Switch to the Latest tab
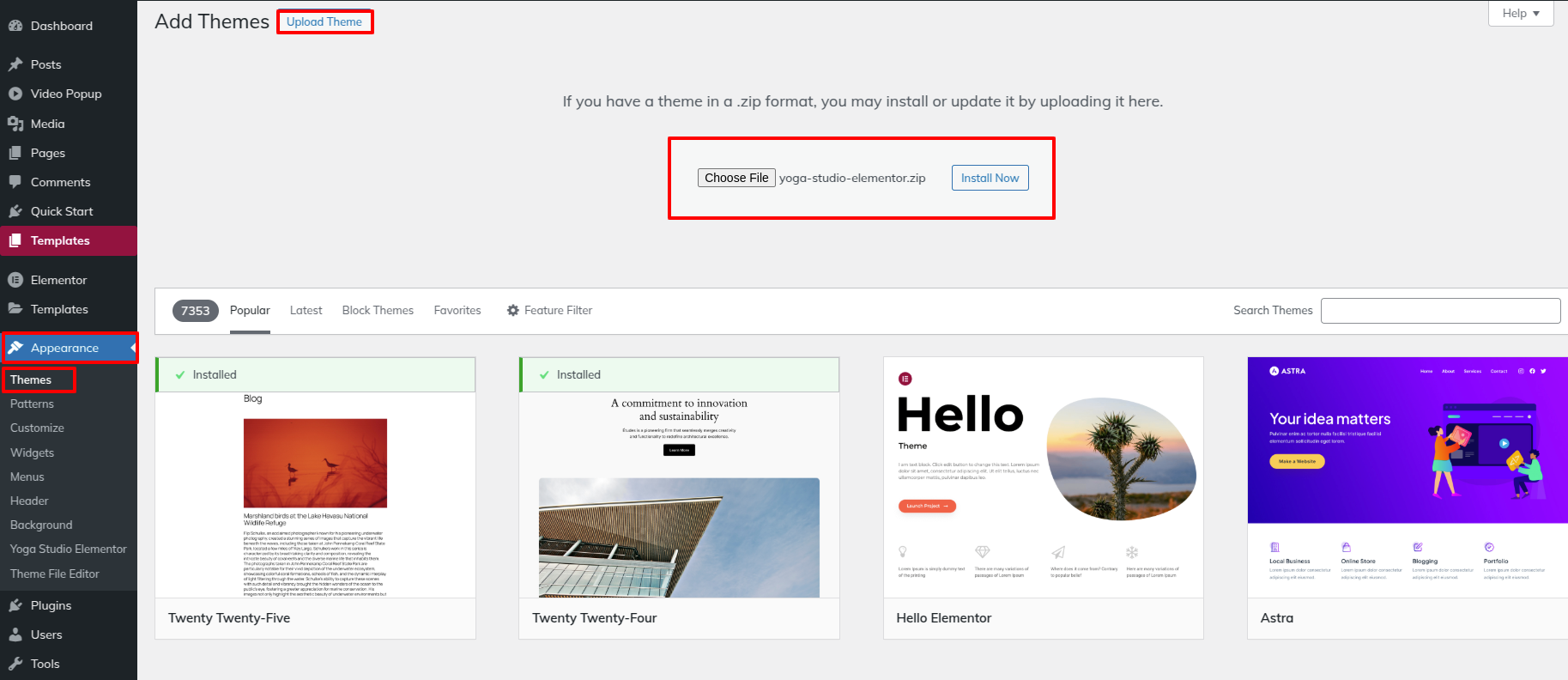The height and width of the screenshot is (680, 1568). tap(306, 310)
